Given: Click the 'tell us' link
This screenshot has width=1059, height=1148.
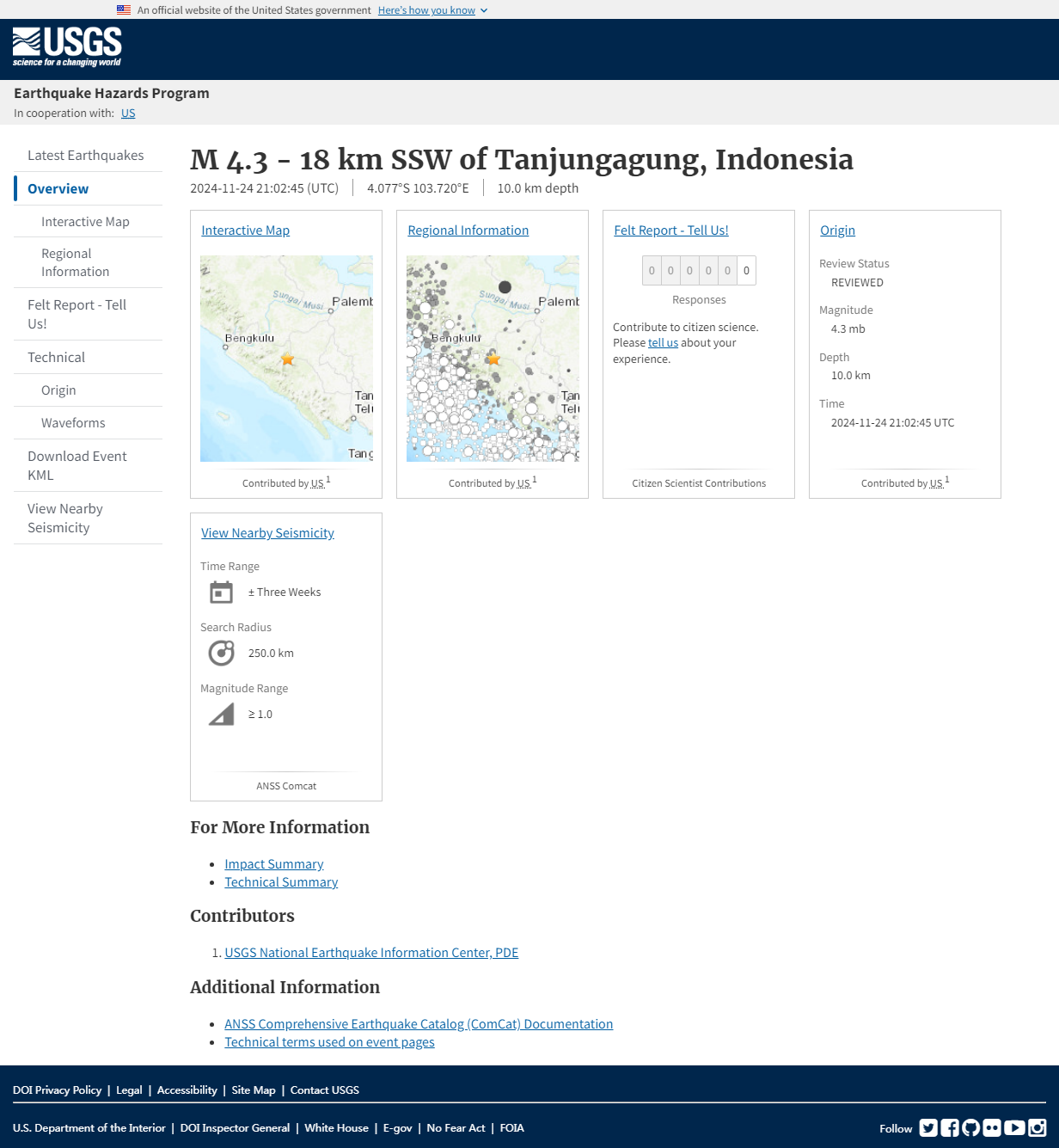Looking at the screenshot, I should point(663,343).
